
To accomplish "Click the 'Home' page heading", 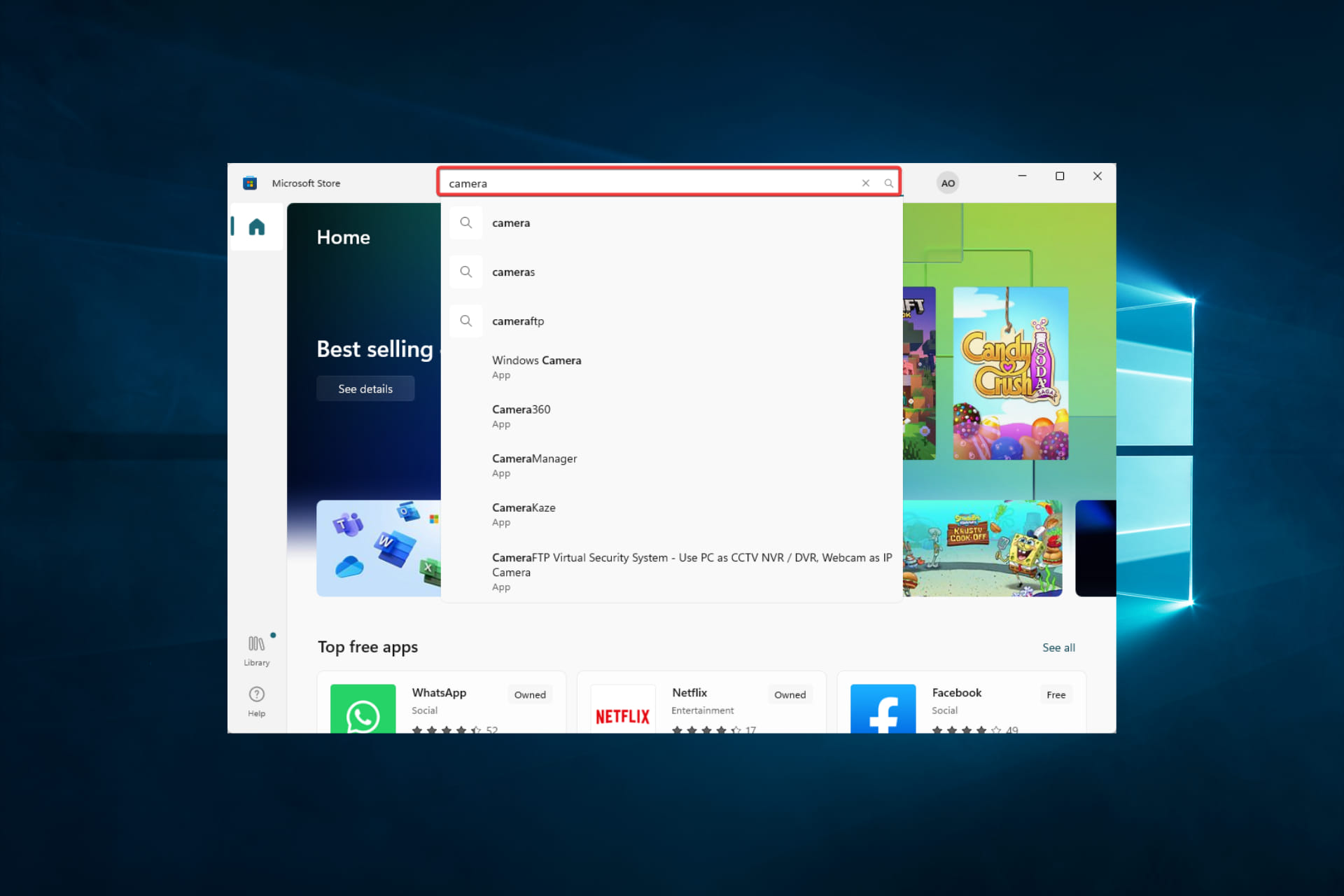I will (x=343, y=237).
